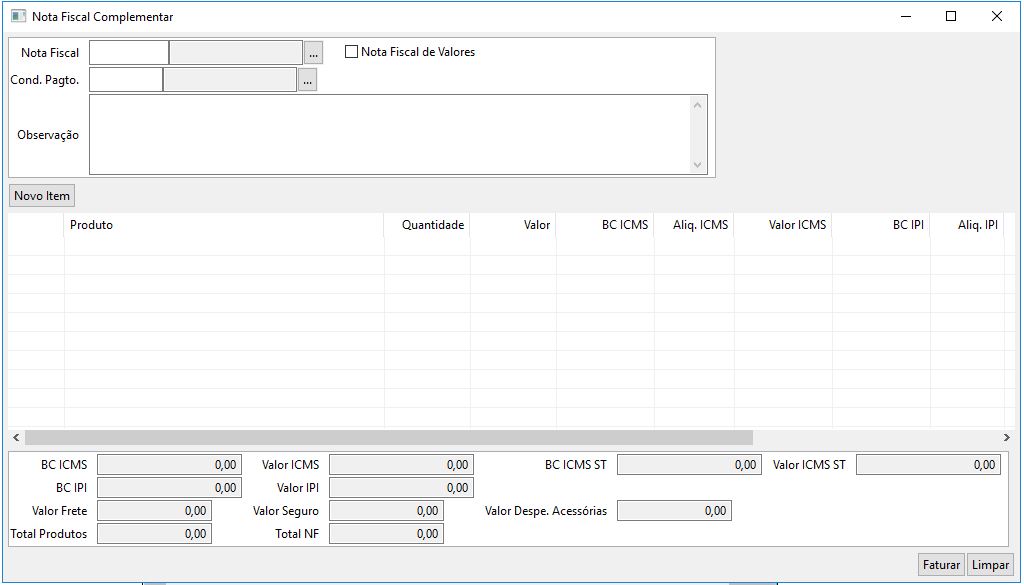Click the Valor Despe. Acessórias field
The width and height of the screenshot is (1024, 585).
pyautogui.click(x=674, y=511)
